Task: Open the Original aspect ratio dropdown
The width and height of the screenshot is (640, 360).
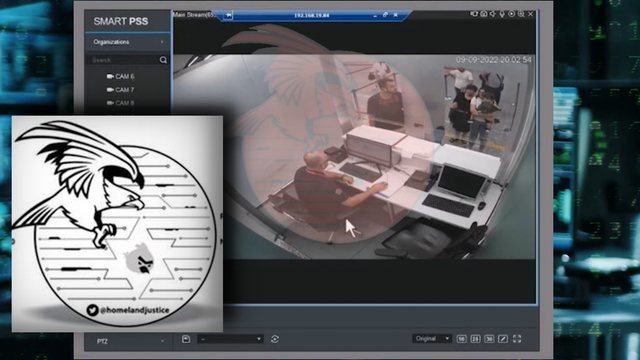Action: pos(432,339)
